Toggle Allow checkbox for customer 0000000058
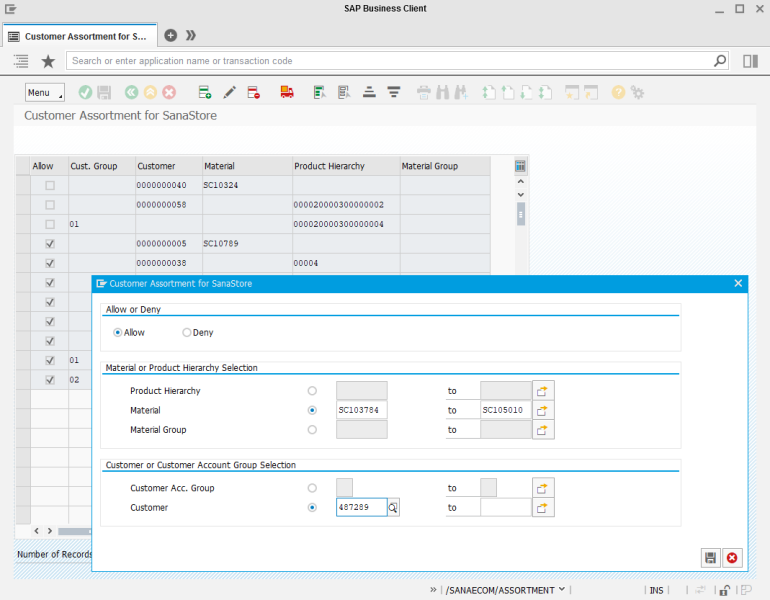The image size is (770, 600). click(x=50, y=205)
